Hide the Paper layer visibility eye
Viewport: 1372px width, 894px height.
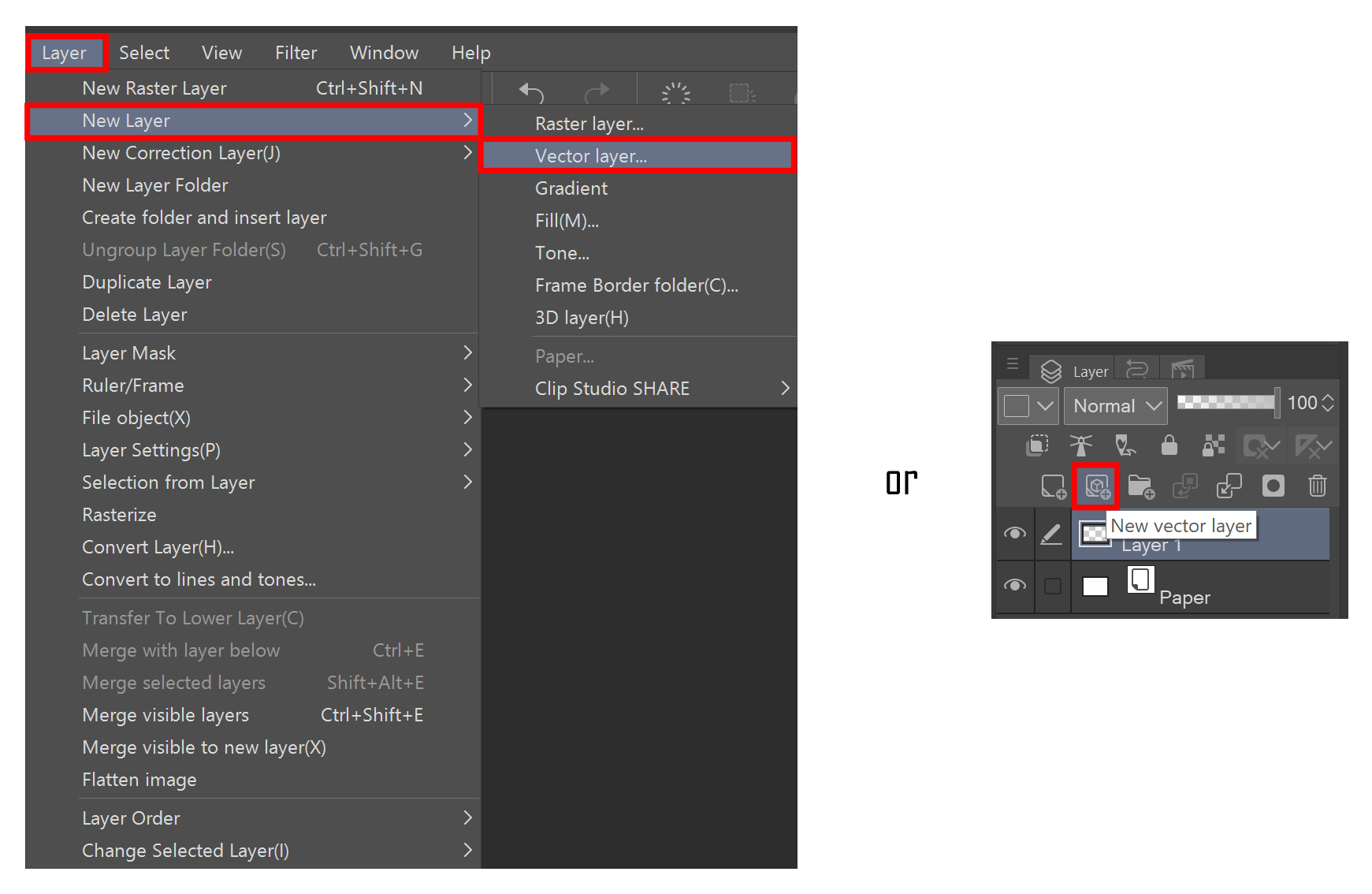click(1014, 586)
